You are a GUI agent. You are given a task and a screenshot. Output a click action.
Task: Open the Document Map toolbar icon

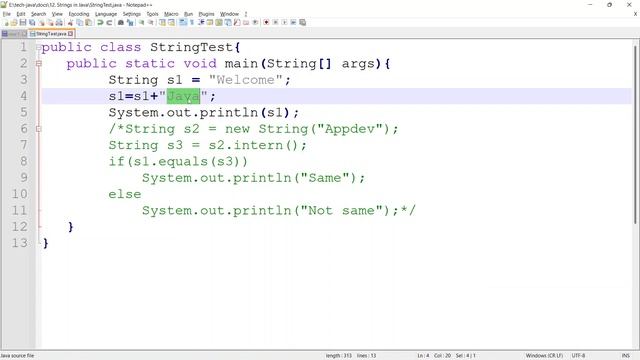click(219, 22)
